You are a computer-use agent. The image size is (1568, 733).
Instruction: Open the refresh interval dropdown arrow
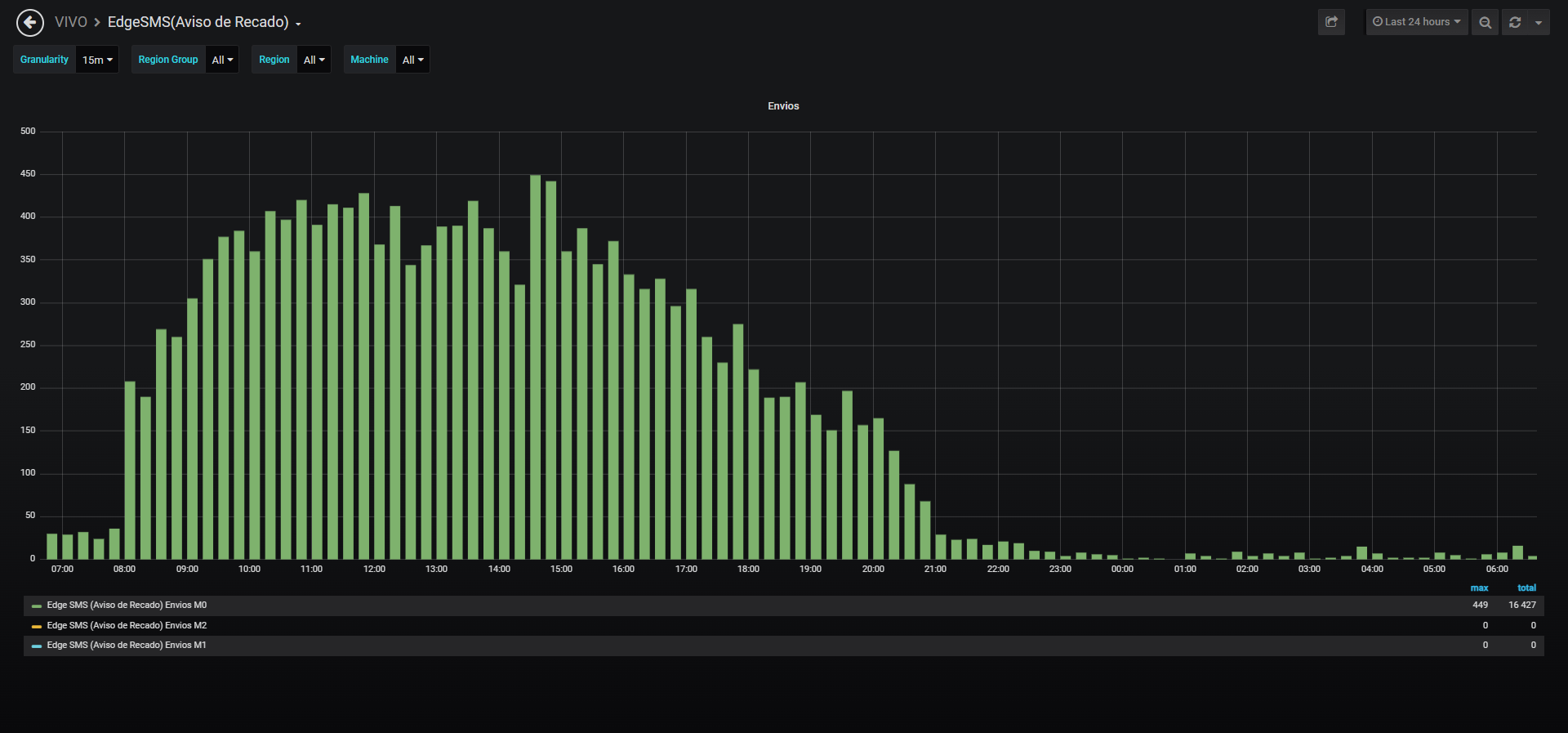coord(1539,22)
